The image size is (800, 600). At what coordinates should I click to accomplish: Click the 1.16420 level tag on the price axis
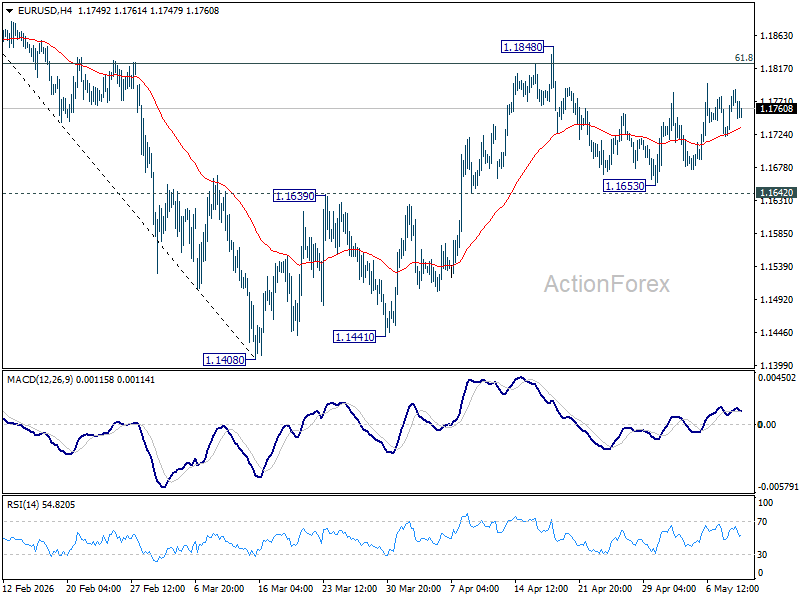pyautogui.click(x=777, y=192)
